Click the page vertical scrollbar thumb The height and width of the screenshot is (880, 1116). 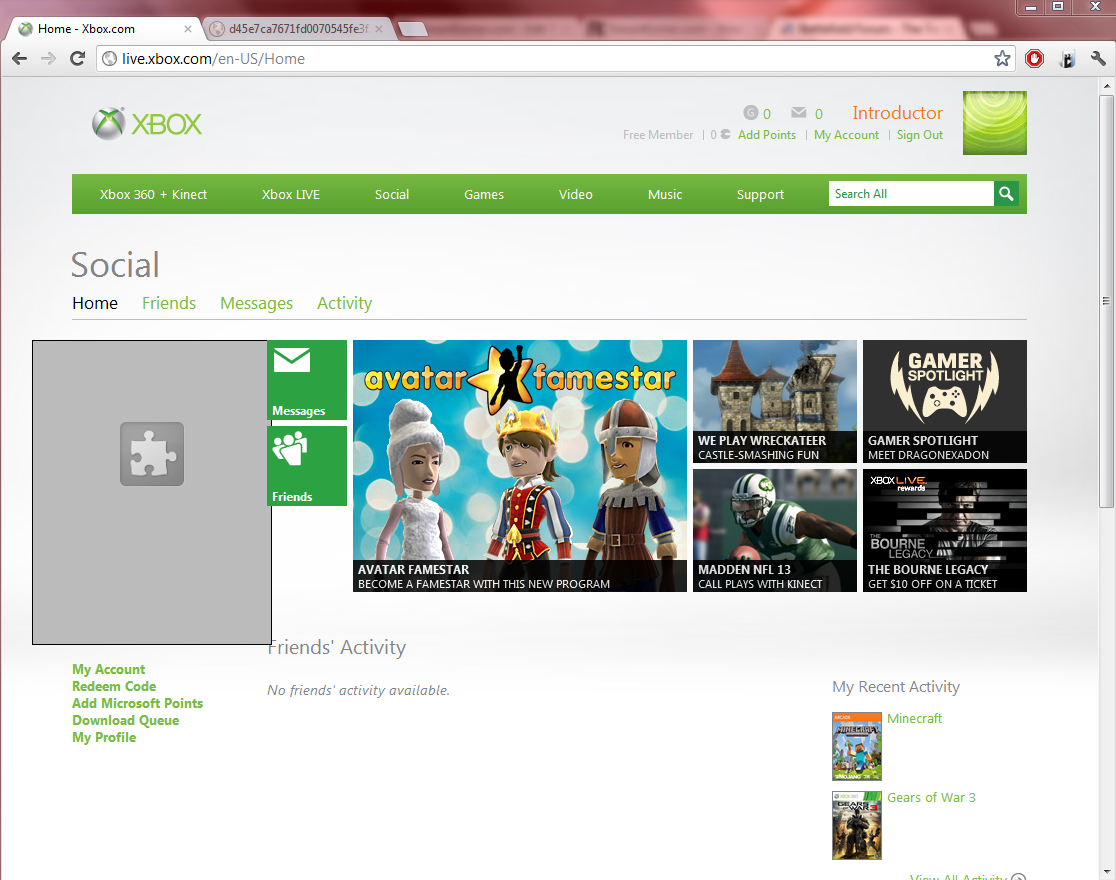pos(1106,300)
